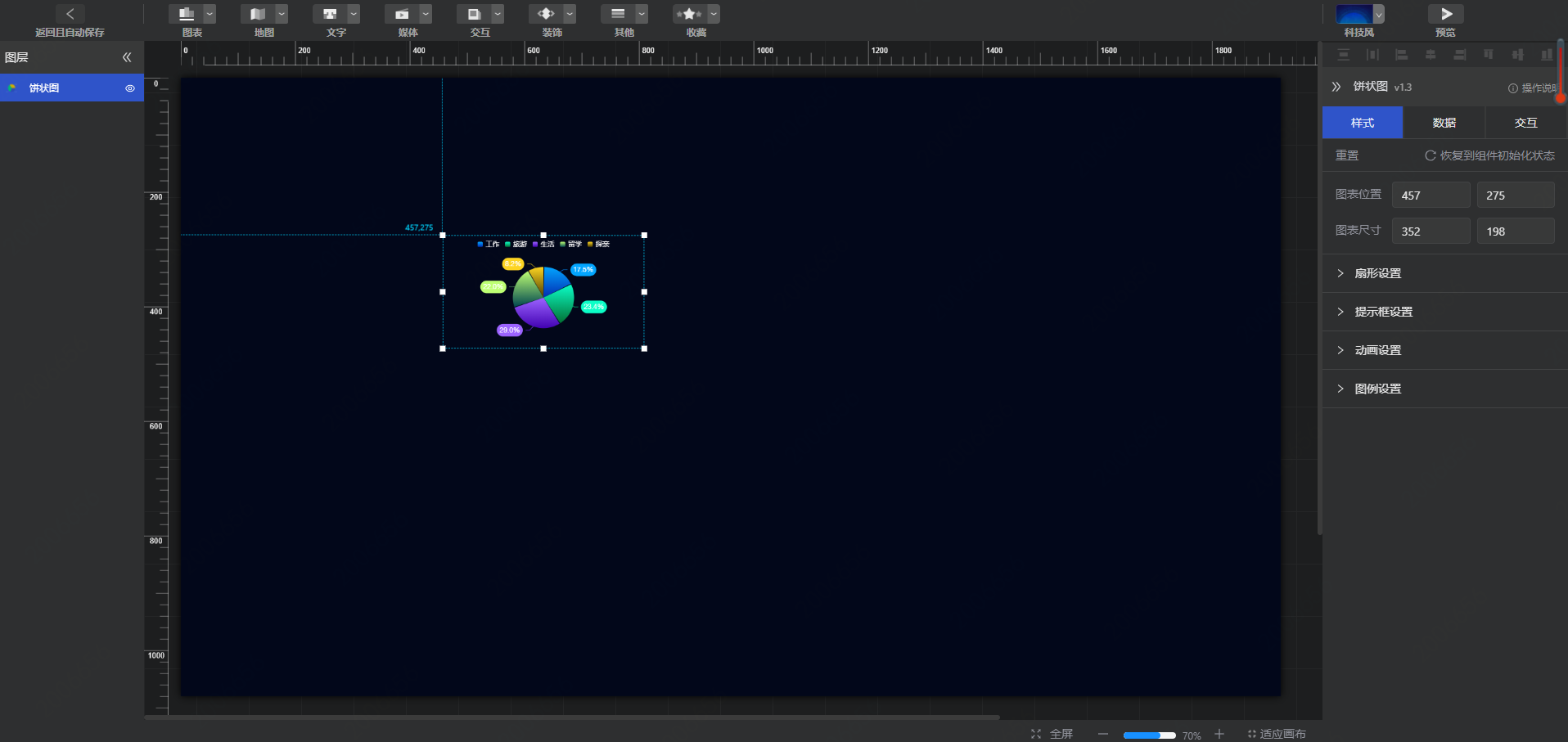
Task: Collapse the 图层 panel with double-chevron
Action: tap(127, 57)
